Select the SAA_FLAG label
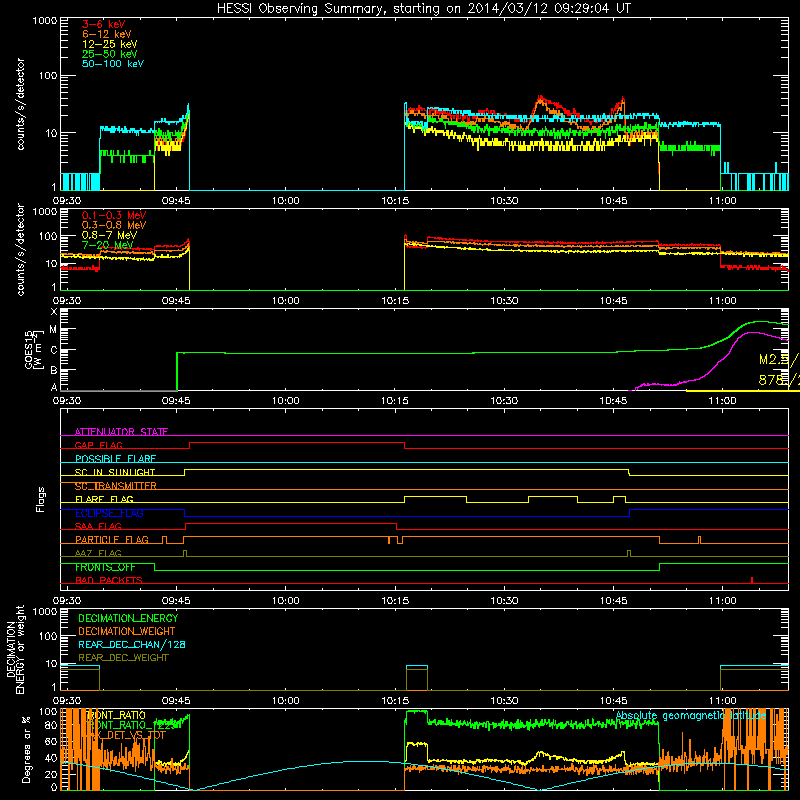 (x=98, y=526)
